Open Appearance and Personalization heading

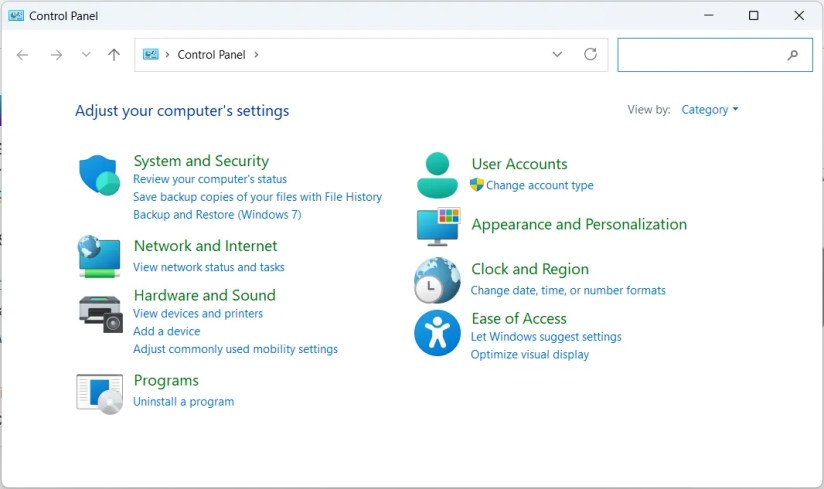(579, 224)
